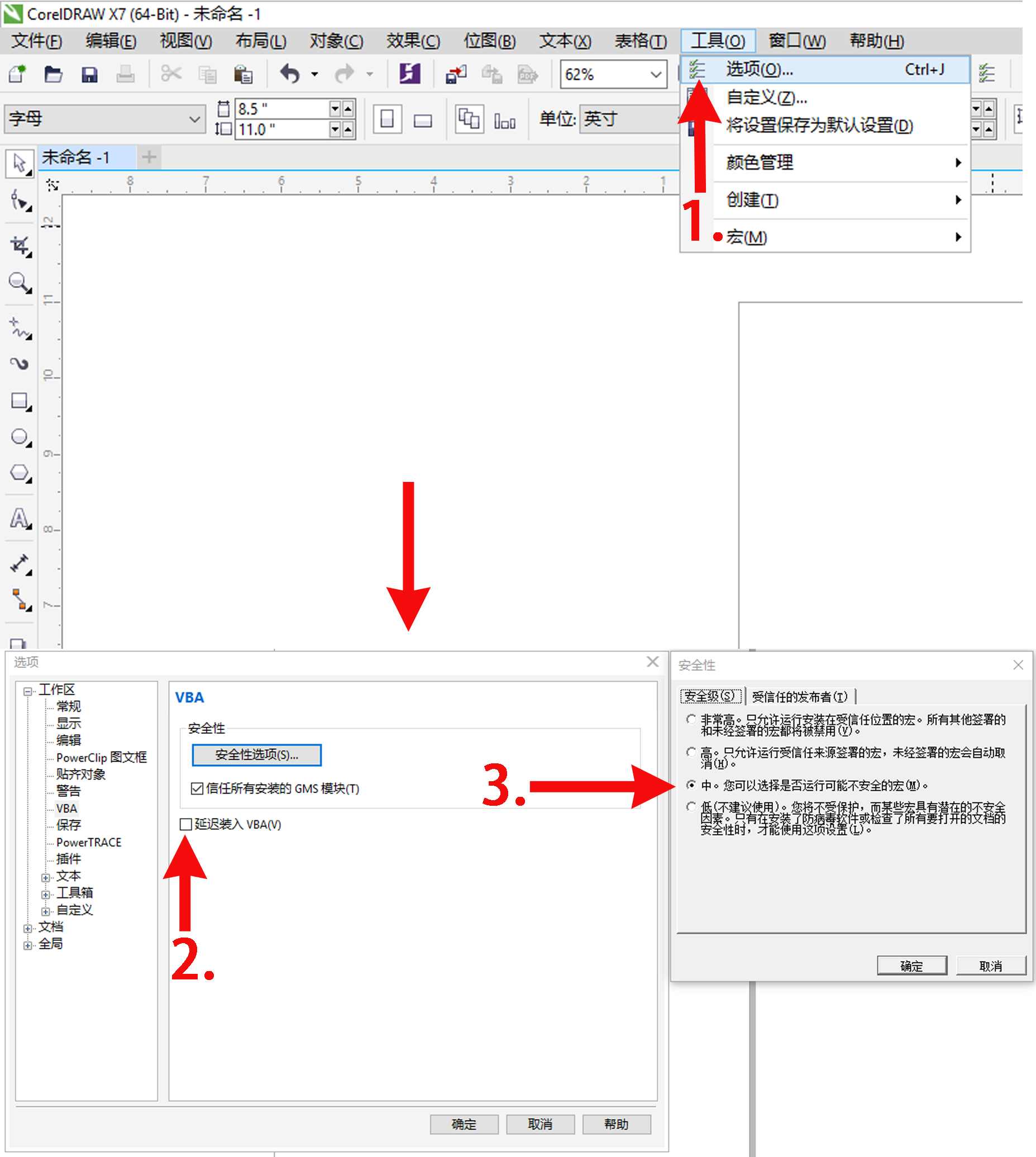Select the Ellipse tool

pos(21,437)
